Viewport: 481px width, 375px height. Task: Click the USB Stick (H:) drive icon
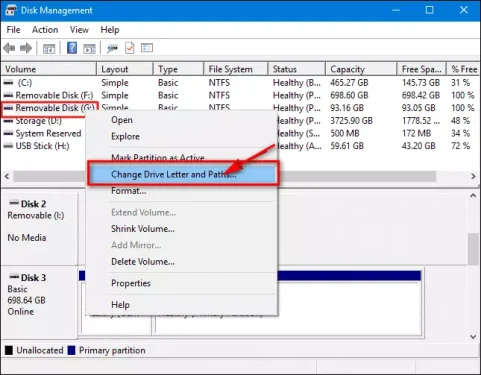(8, 146)
